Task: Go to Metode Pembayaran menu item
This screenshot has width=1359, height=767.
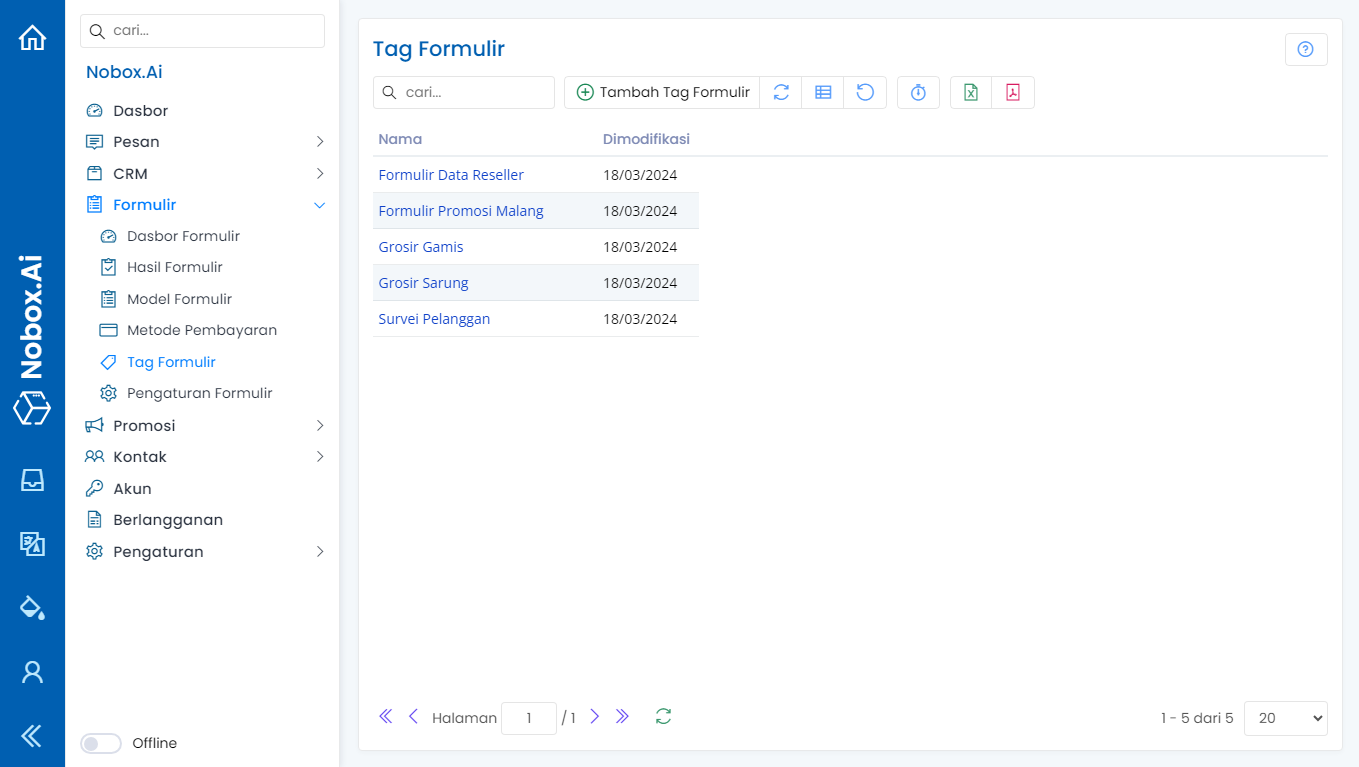Action: pos(201,330)
